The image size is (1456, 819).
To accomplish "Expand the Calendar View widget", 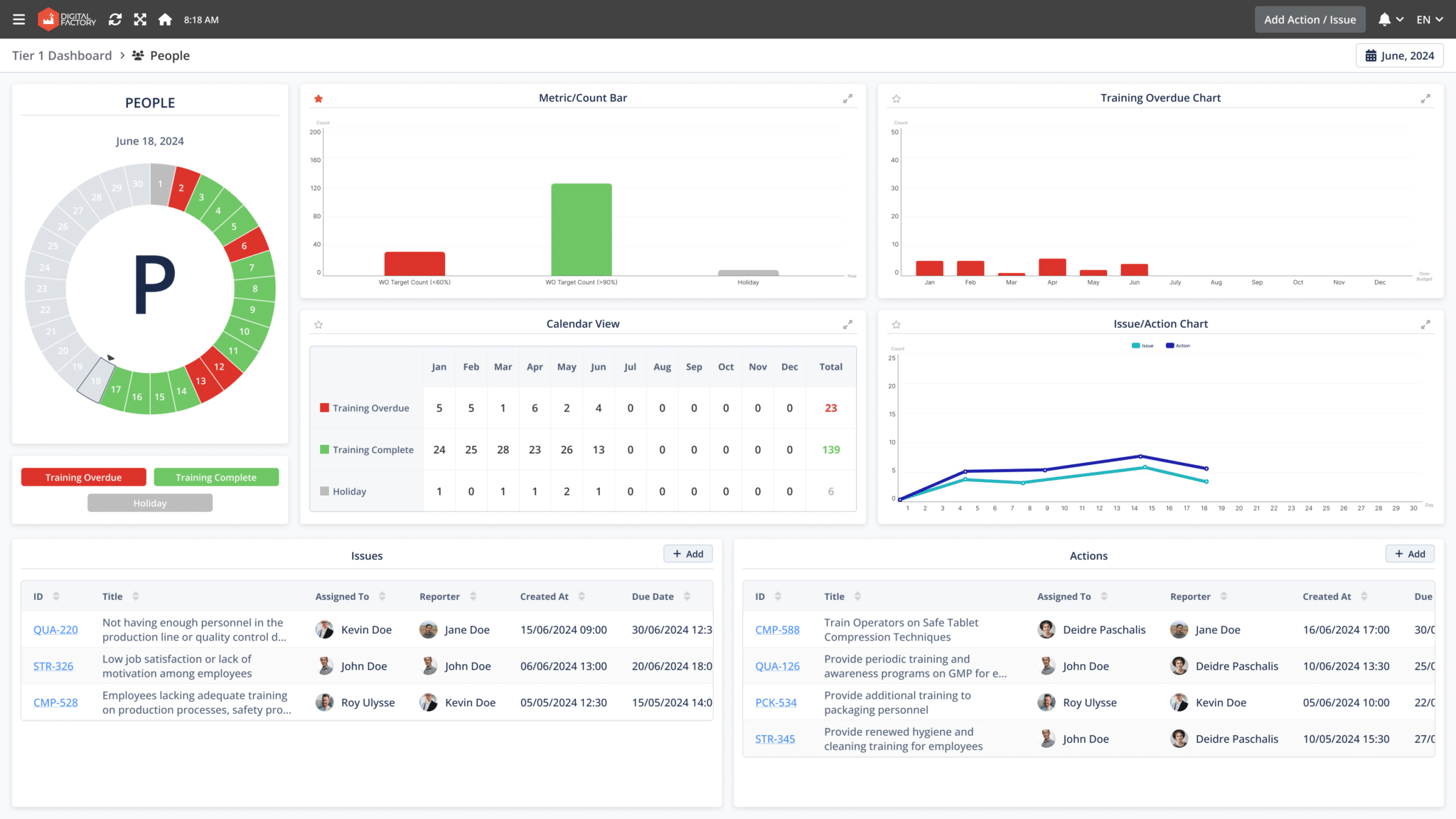I will point(847,324).
